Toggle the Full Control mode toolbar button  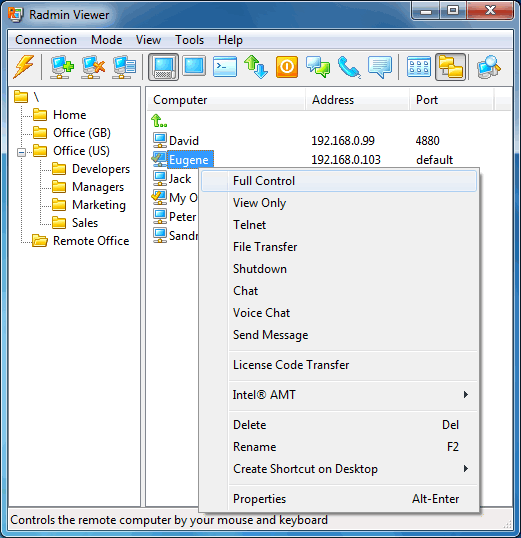[163, 67]
